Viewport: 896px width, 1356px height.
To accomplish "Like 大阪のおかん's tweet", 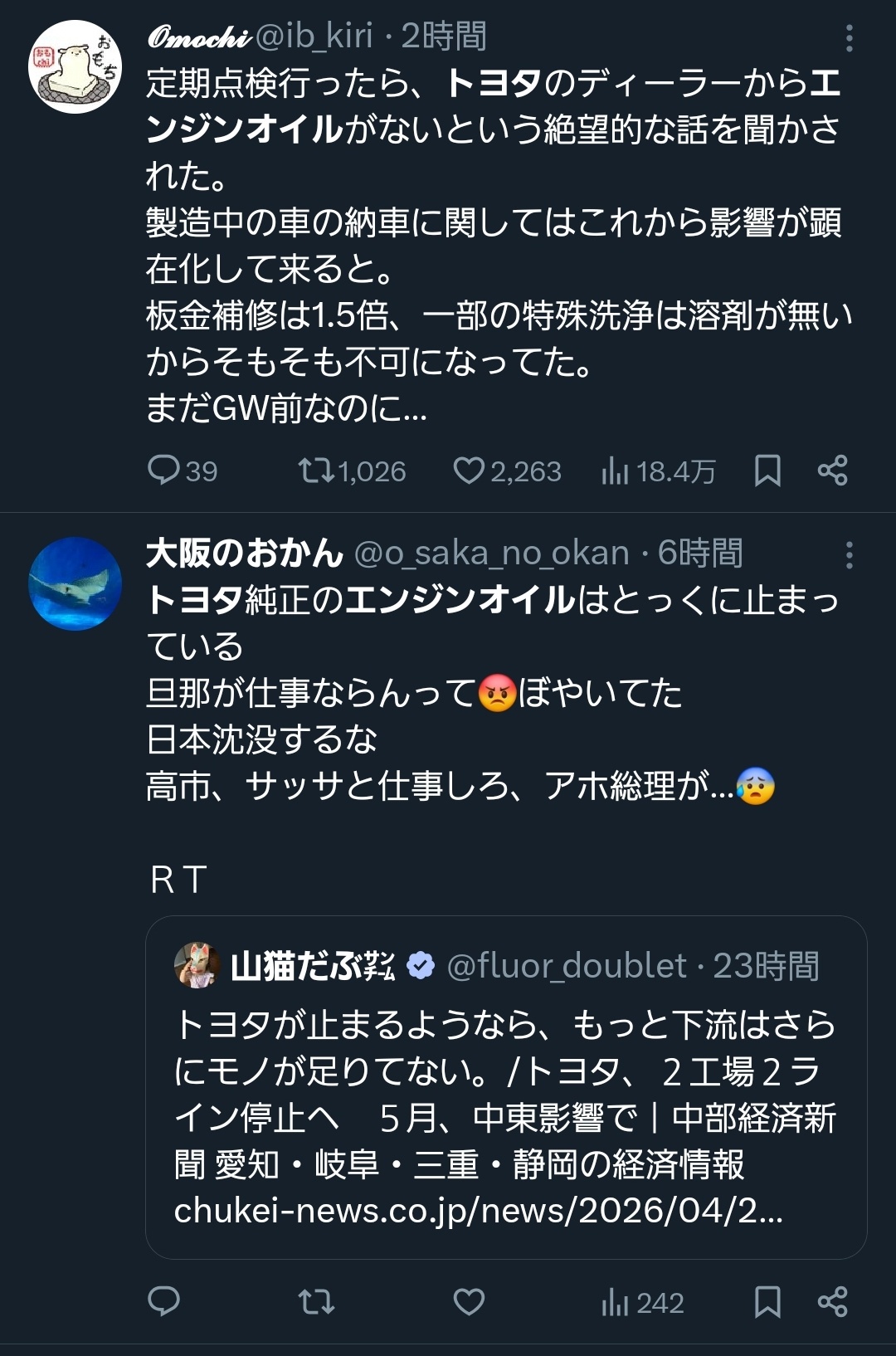I will tap(469, 1301).
